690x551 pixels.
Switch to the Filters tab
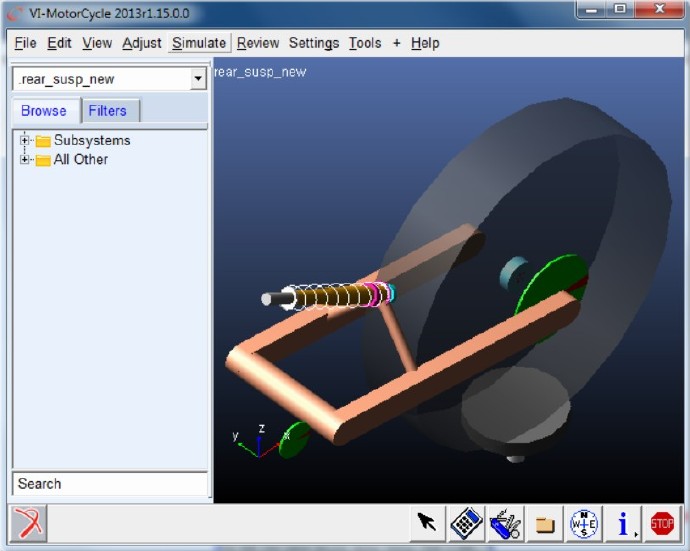(108, 110)
